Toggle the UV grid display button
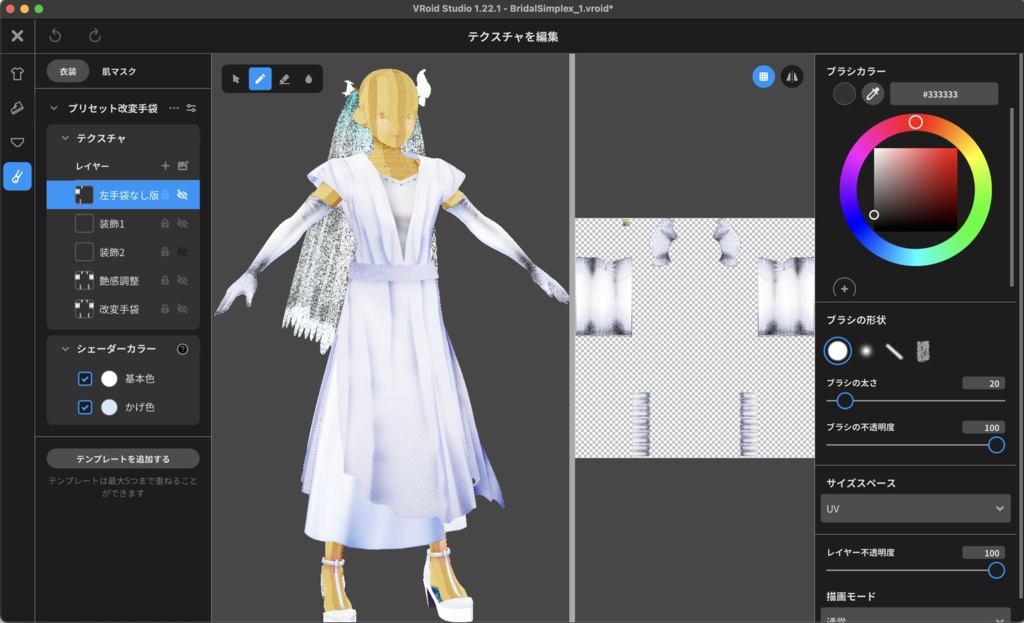 (763, 77)
